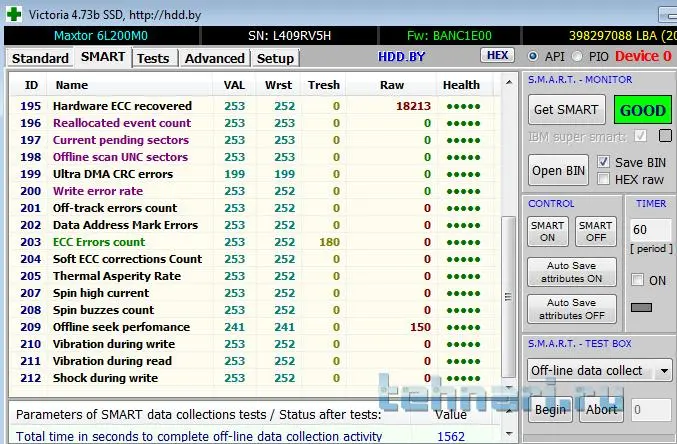The image size is (677, 444).
Task: Click the Tresh column header
Action: click(324, 85)
